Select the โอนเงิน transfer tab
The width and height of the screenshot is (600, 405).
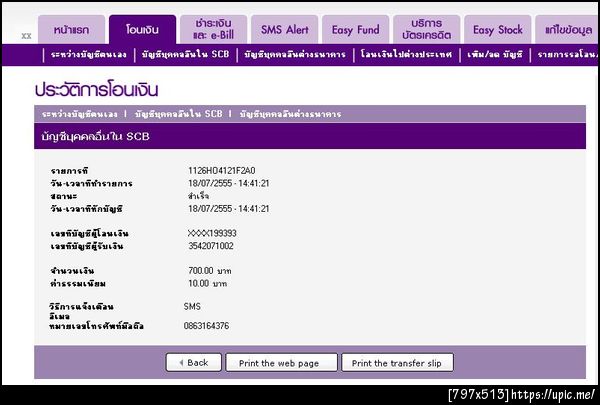tap(142, 29)
